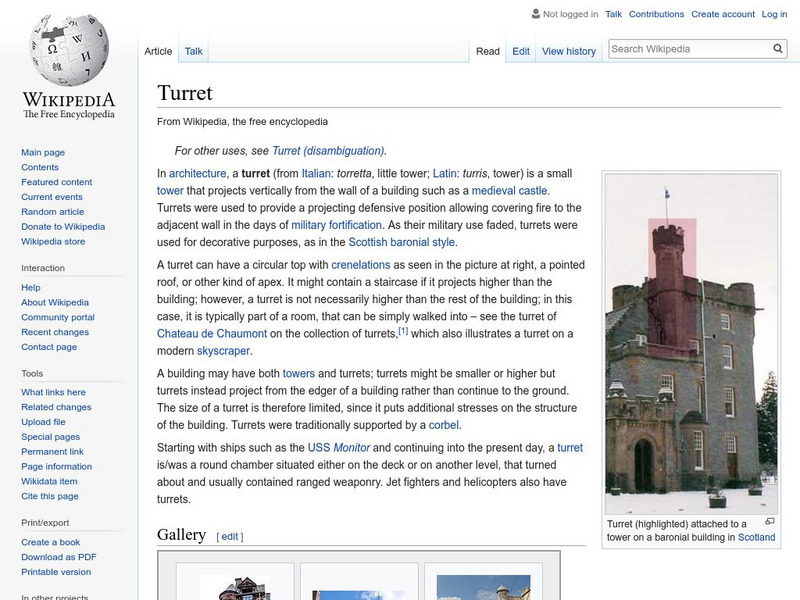The height and width of the screenshot is (600, 800).
Task: Open the Edit tab
Action: pyautogui.click(x=521, y=51)
